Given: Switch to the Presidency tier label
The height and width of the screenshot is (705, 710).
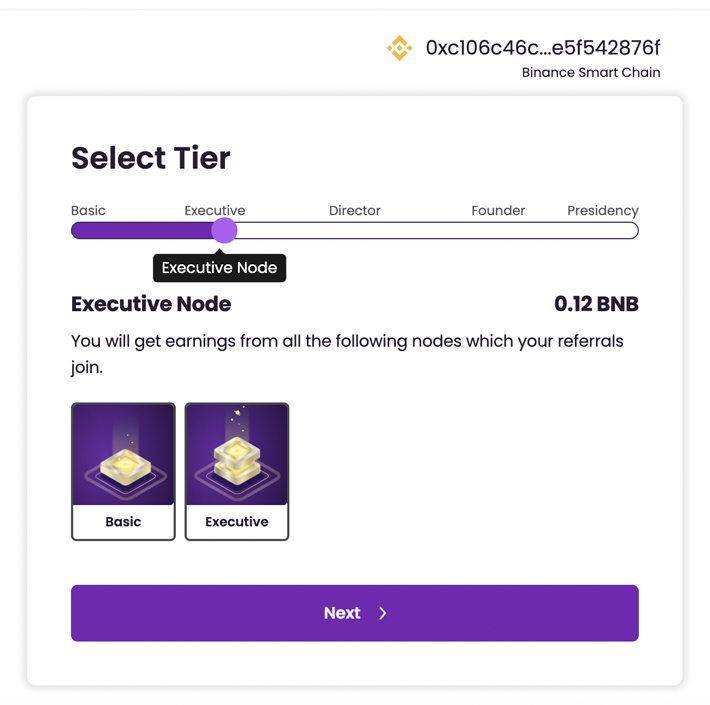Looking at the screenshot, I should 602,211.
